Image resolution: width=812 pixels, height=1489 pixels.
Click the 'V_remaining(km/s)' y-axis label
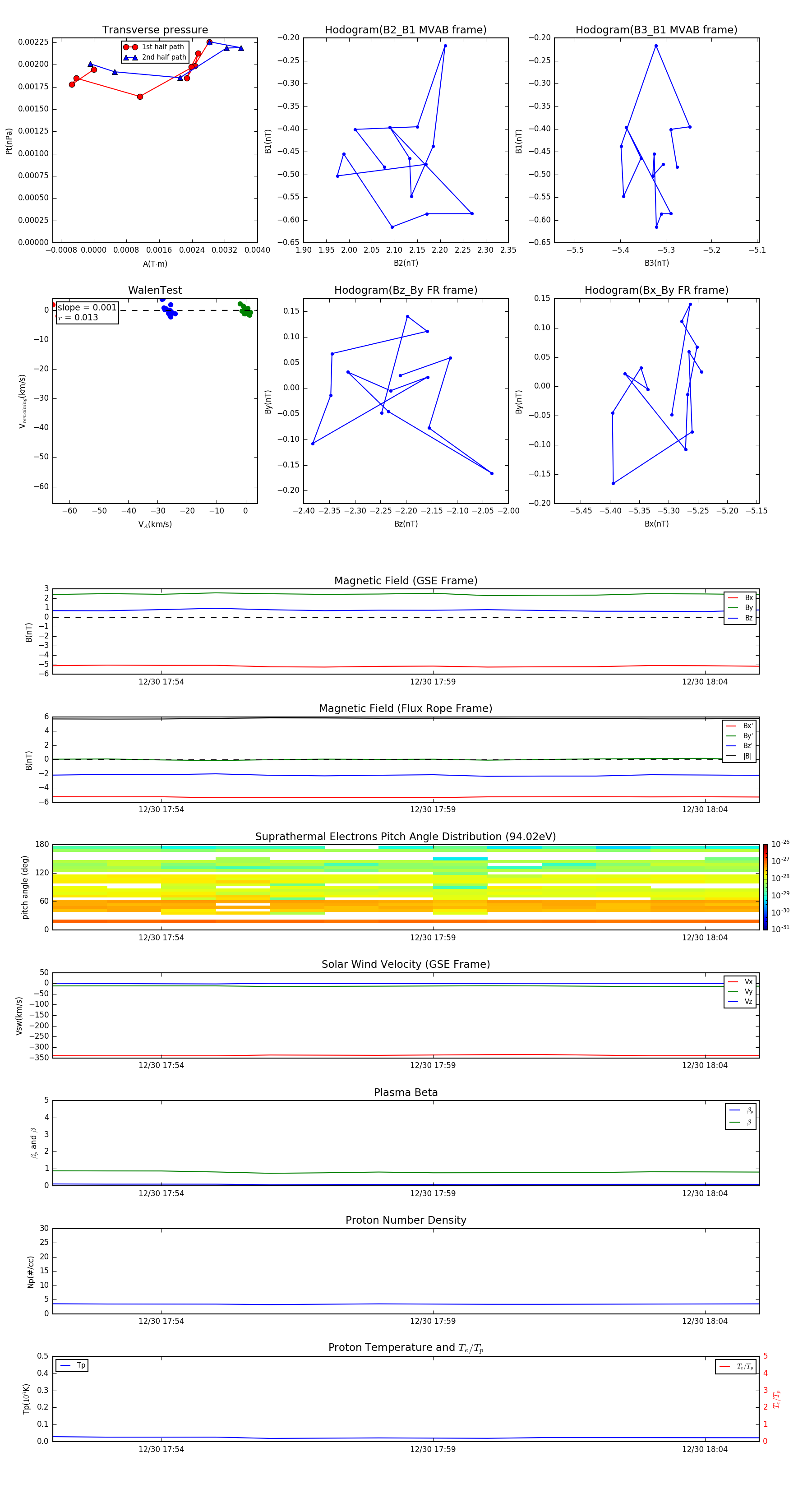tap(22, 401)
